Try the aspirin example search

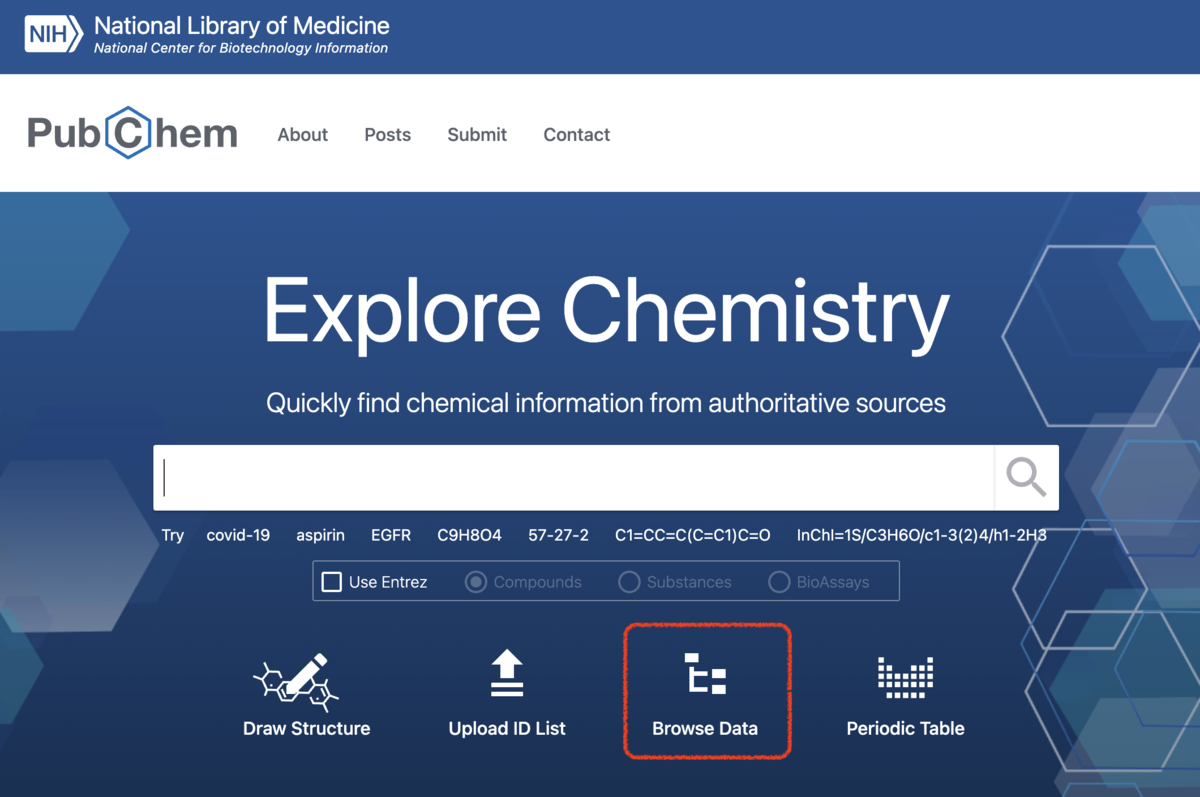[320, 535]
